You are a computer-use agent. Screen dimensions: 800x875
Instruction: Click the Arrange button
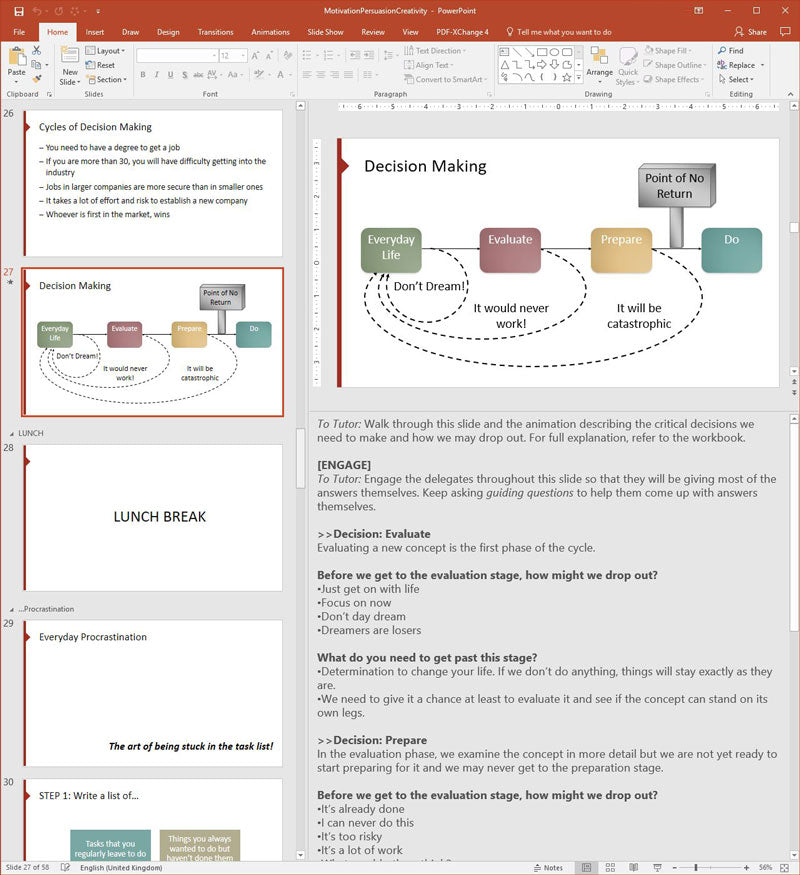[x=600, y=66]
